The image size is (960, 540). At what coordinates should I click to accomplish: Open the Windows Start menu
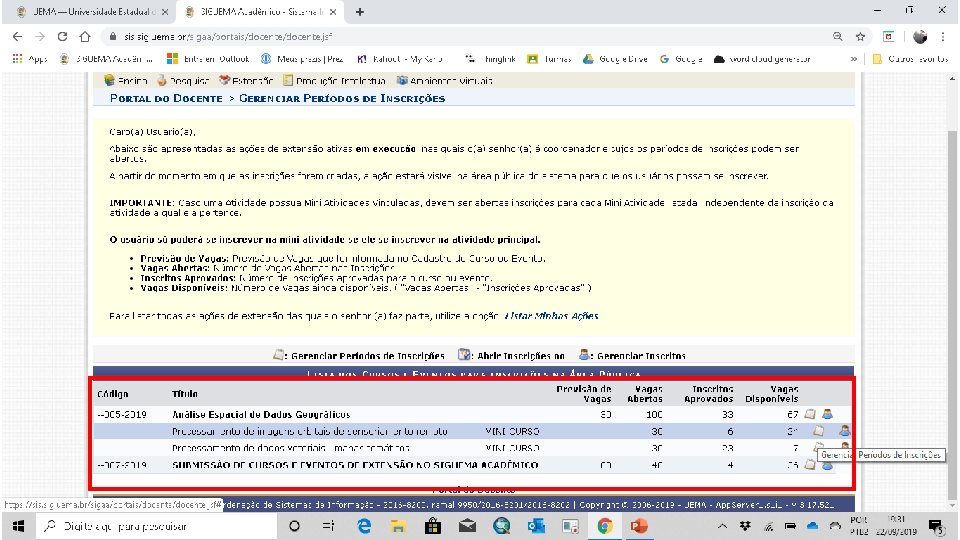coord(18,526)
